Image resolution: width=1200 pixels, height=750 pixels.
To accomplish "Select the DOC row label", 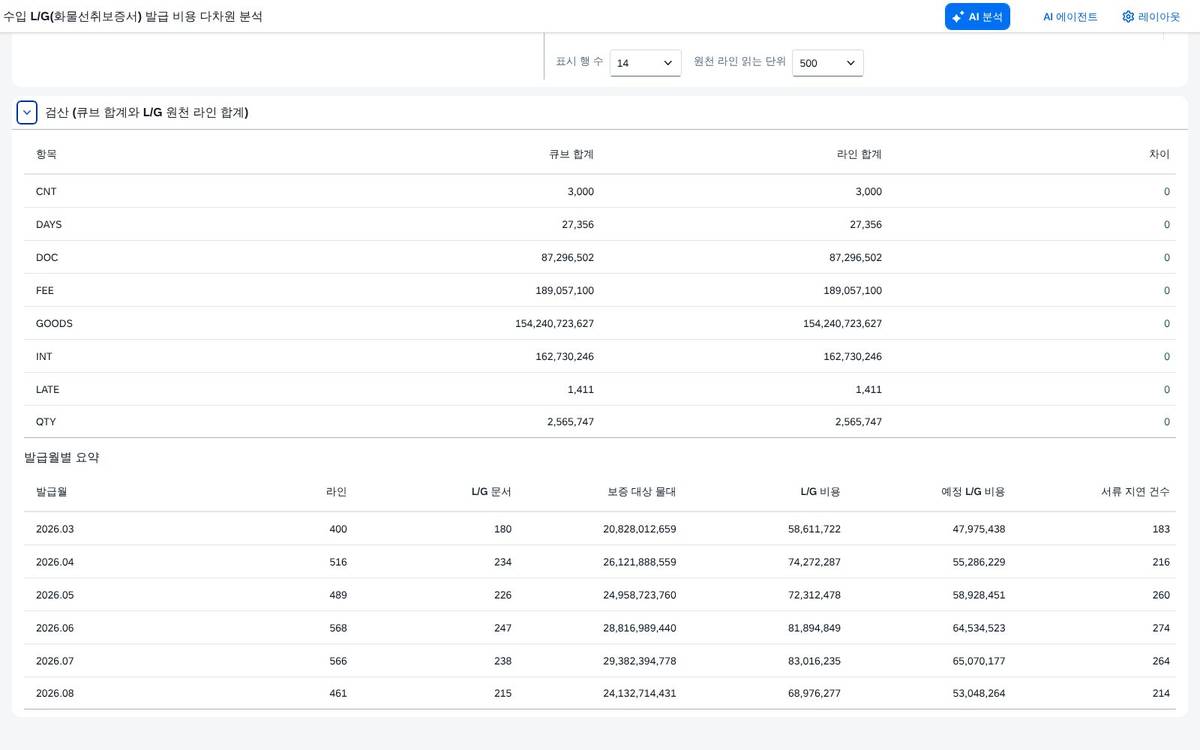I will point(47,257).
